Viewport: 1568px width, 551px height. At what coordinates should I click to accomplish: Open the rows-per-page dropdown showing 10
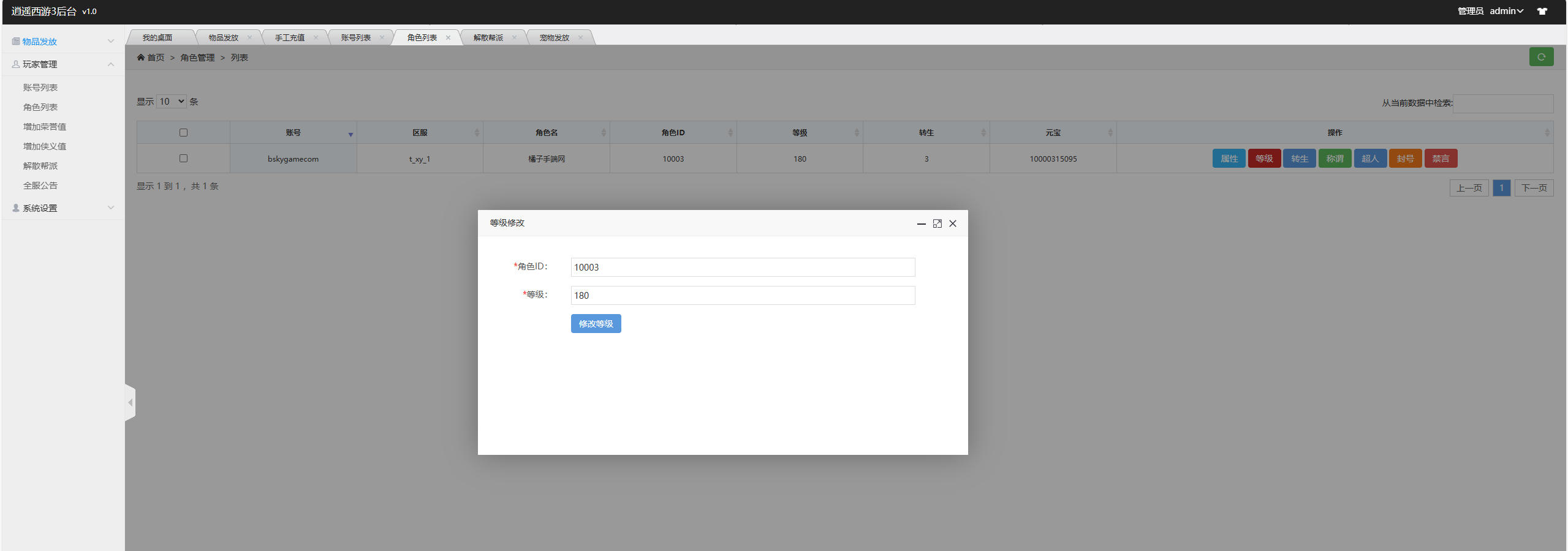pyautogui.click(x=172, y=102)
